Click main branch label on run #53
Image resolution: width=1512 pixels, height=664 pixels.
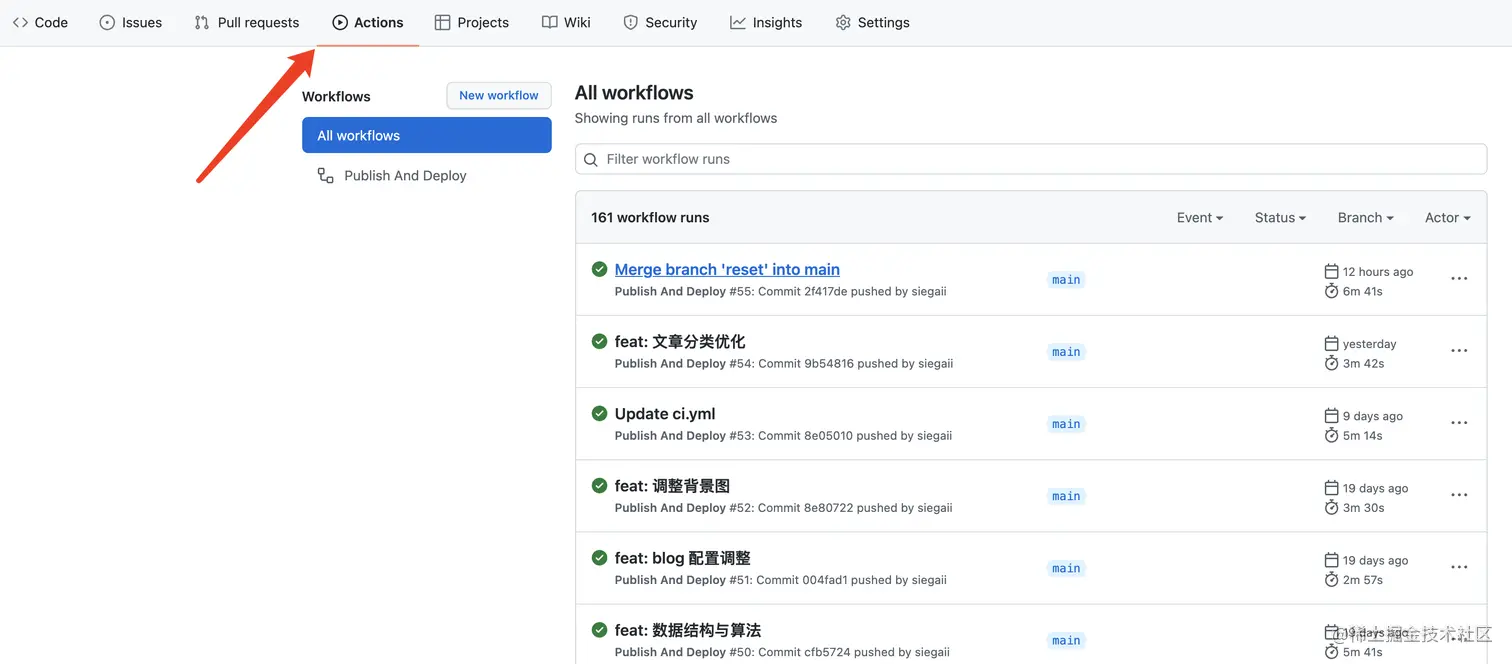[x=1066, y=423]
